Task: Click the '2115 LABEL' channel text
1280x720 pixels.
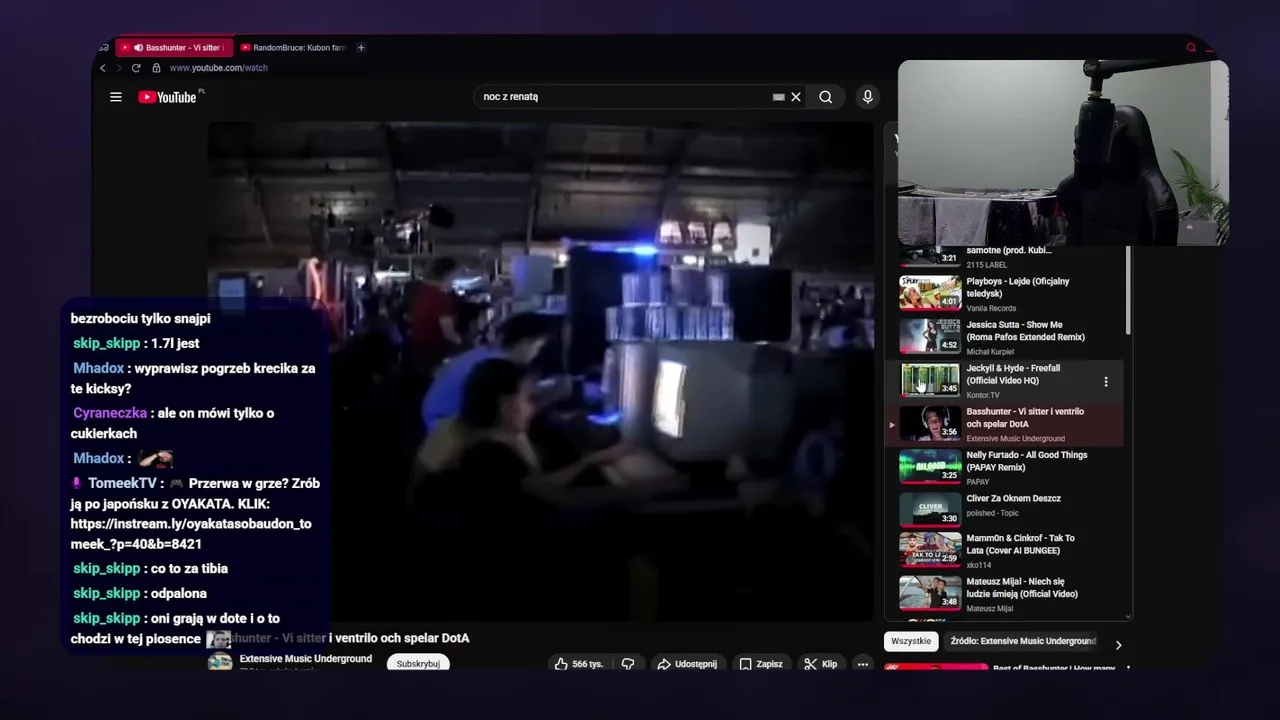Action: pos(987,265)
